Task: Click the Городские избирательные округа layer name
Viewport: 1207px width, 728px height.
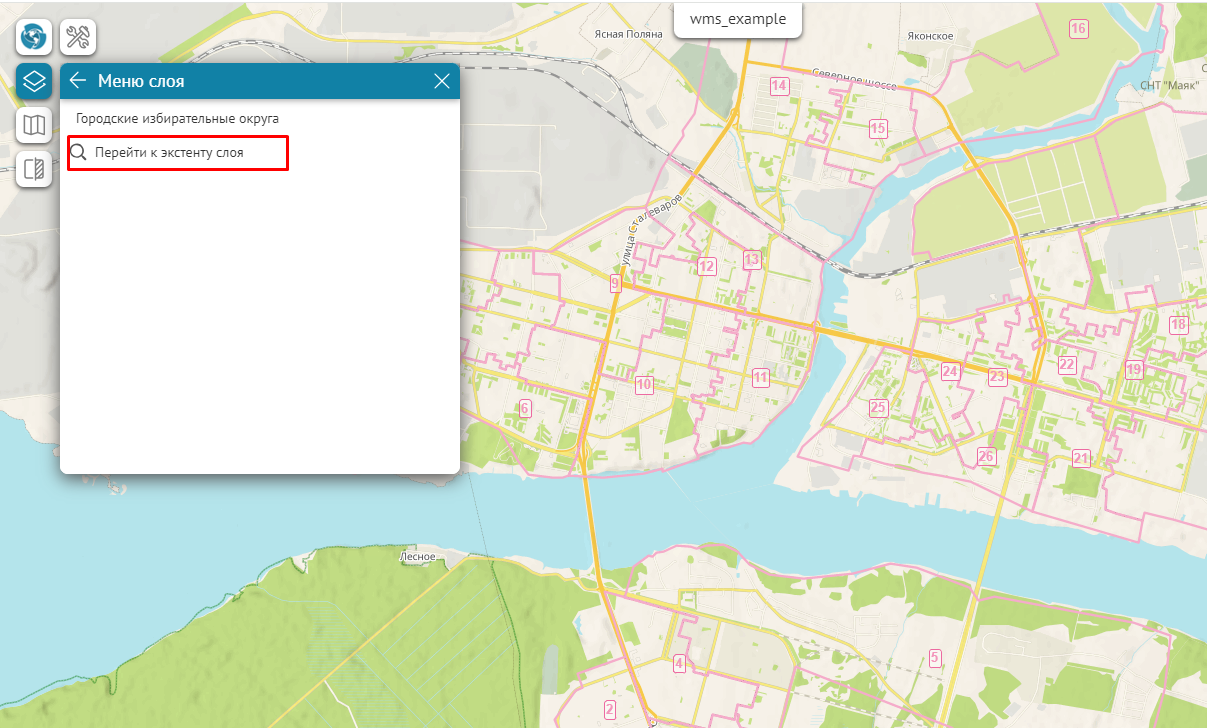Action: click(177, 118)
